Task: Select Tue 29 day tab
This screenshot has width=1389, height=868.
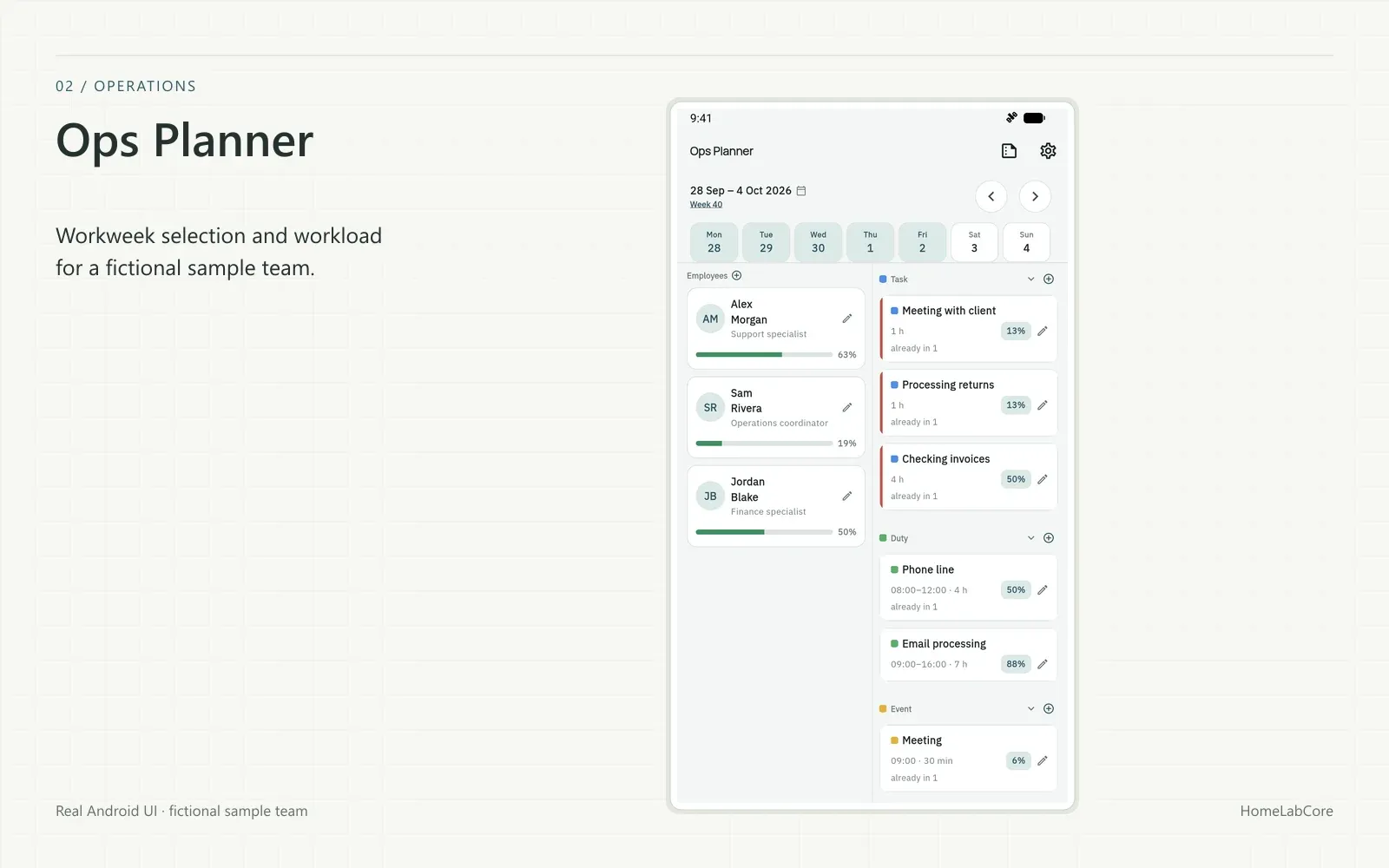Action: click(x=766, y=242)
